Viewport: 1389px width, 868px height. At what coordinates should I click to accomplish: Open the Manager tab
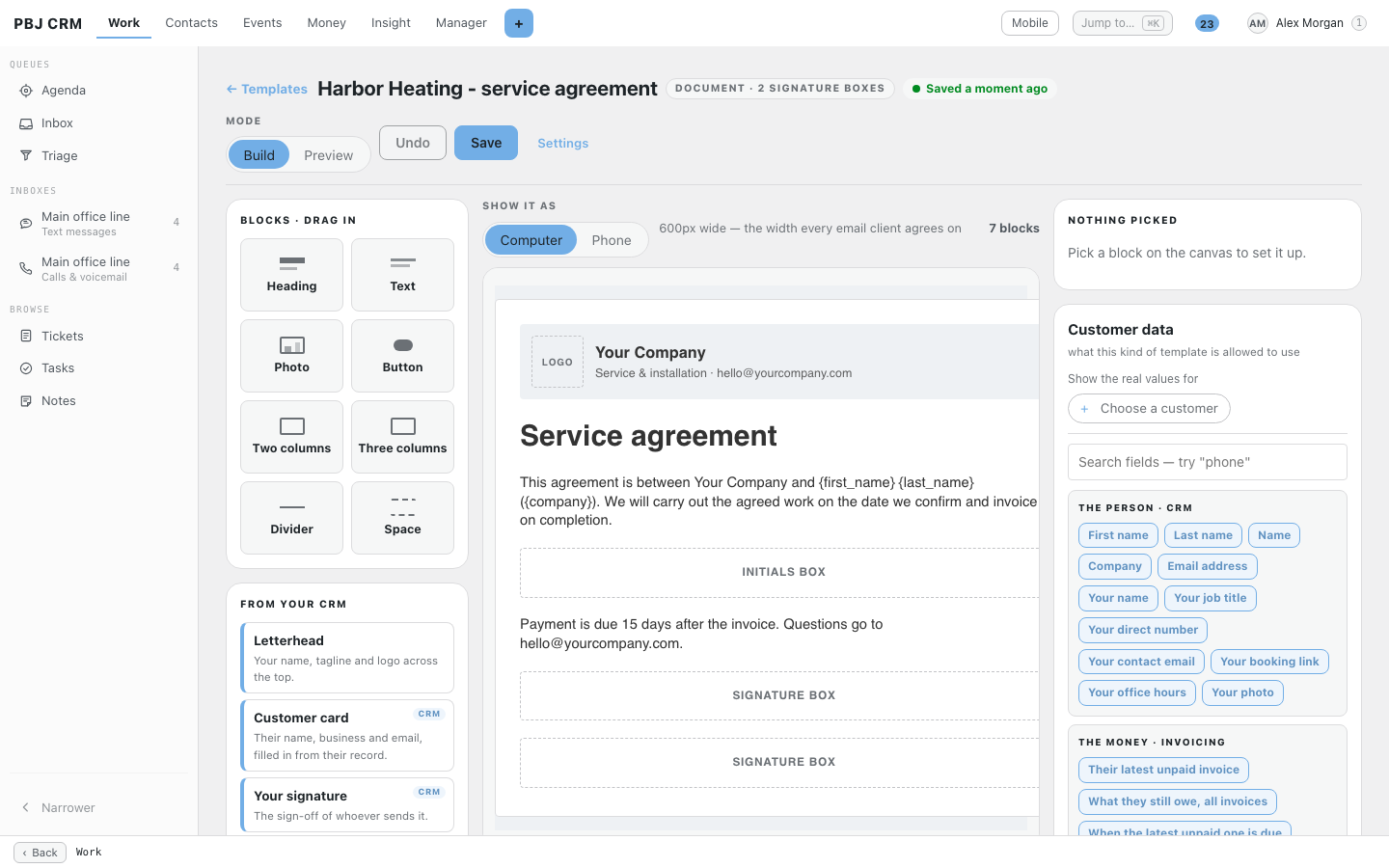461,23
